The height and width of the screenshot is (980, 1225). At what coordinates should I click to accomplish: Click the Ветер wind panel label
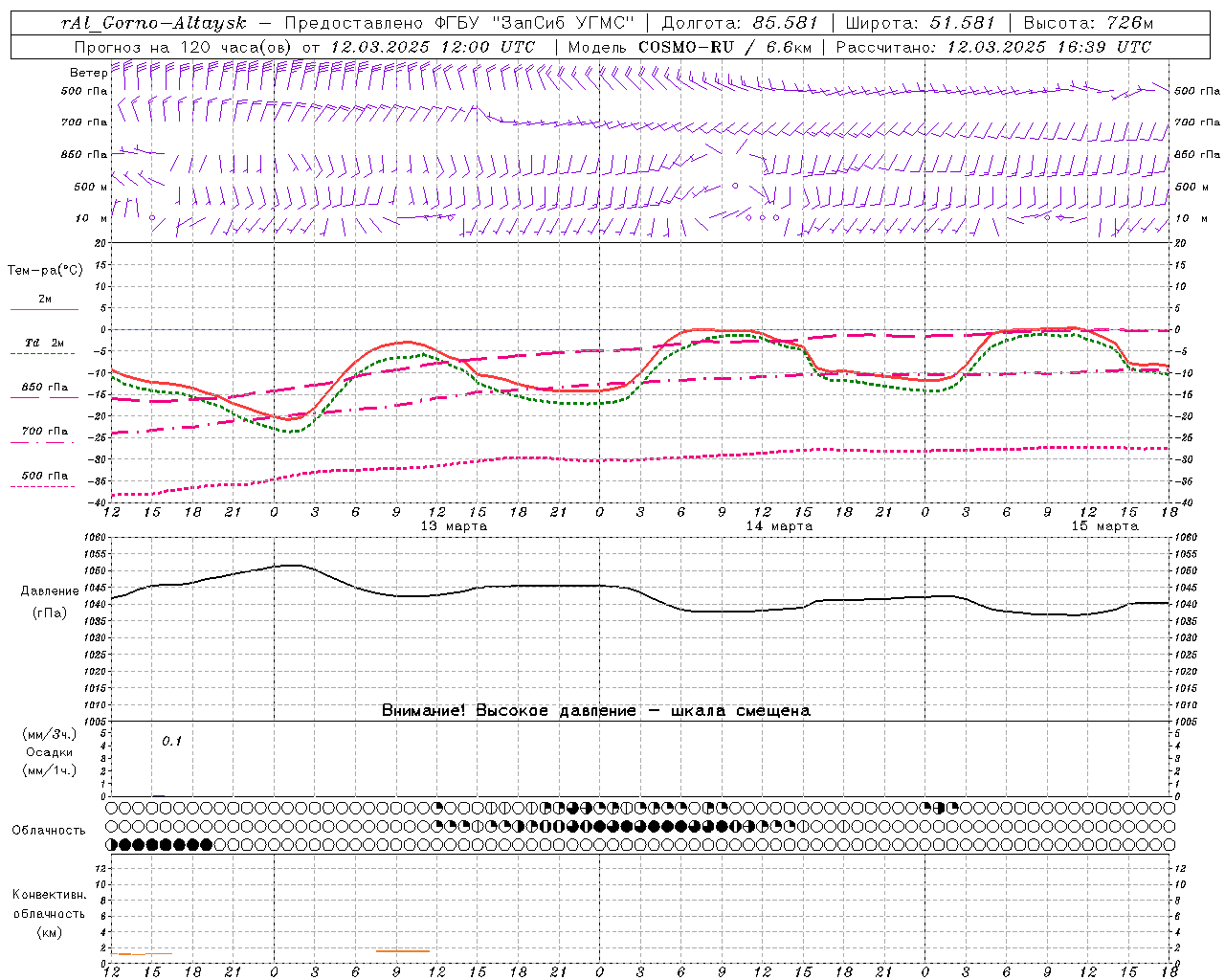88,73
